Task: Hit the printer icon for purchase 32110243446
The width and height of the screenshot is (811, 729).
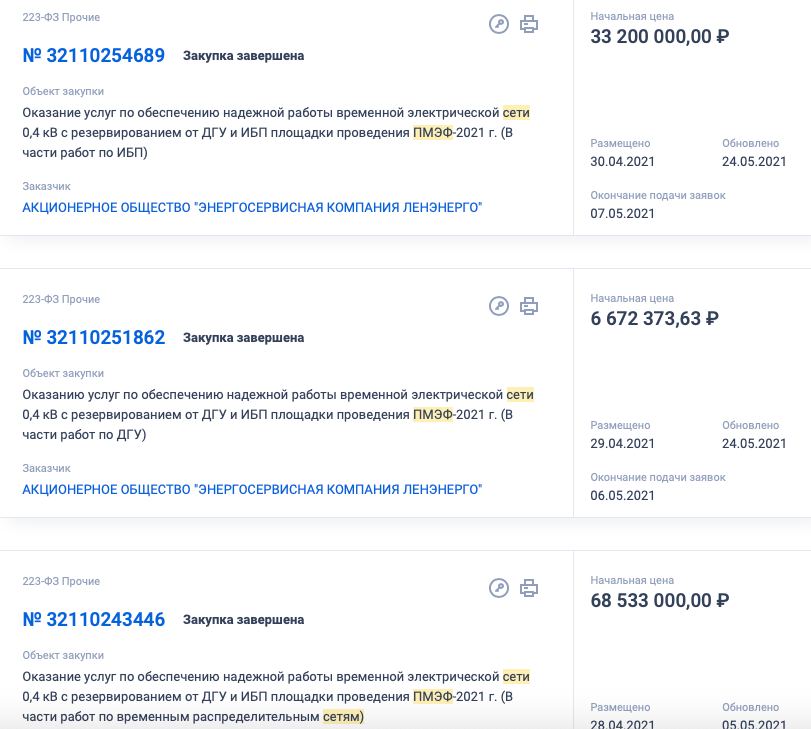Action: [529, 589]
